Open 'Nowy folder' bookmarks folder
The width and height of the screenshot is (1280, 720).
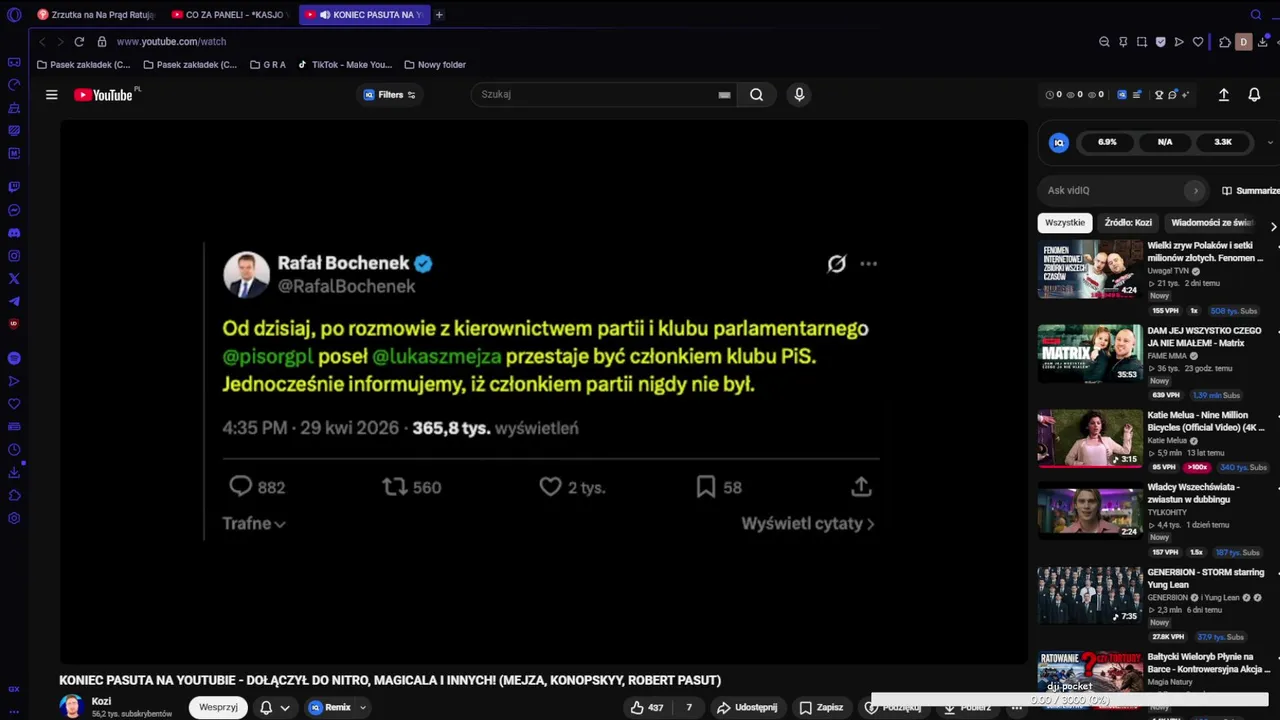435,65
